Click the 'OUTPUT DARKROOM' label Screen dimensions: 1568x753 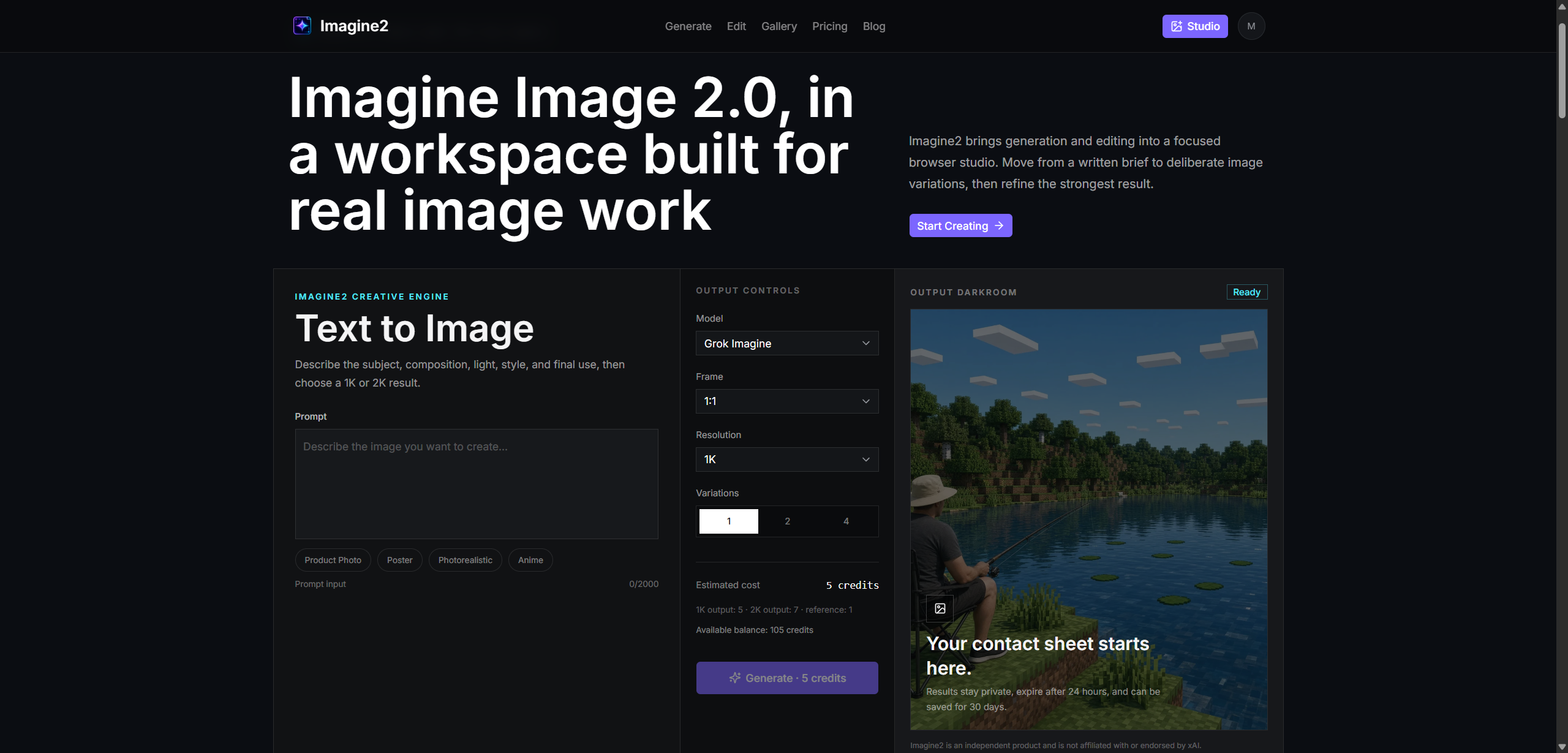point(963,292)
